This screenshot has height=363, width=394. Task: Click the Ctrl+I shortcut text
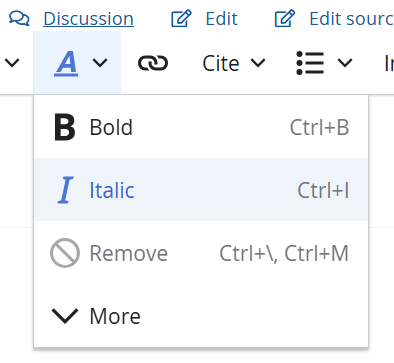coord(323,190)
